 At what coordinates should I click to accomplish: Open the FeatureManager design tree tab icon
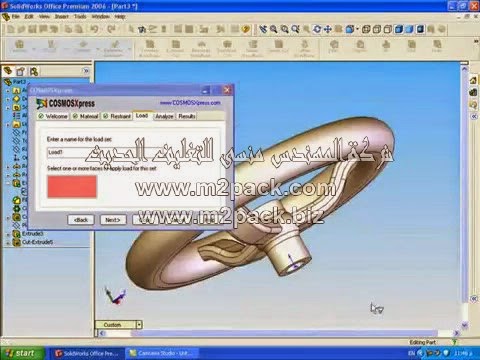click(8, 71)
